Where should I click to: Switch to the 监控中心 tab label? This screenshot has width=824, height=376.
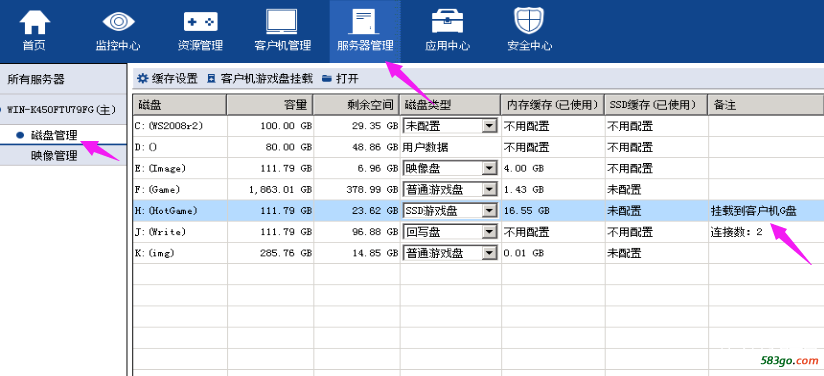coord(118,46)
